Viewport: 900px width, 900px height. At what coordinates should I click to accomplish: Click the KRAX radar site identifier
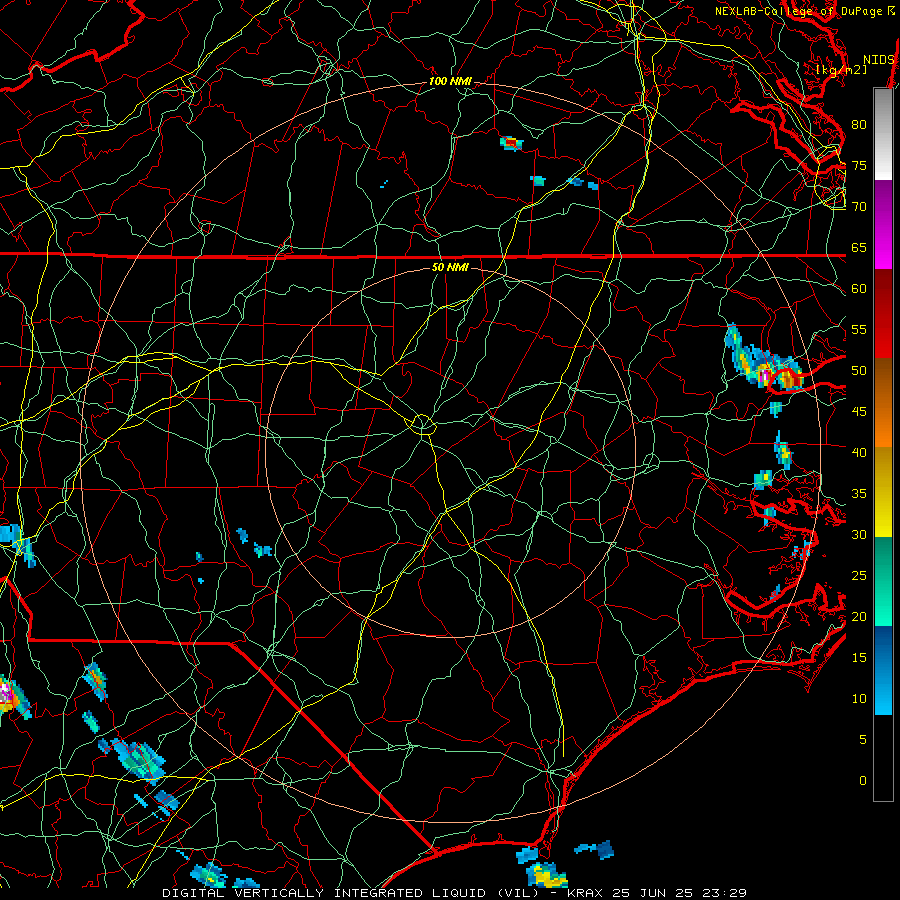coord(585,893)
